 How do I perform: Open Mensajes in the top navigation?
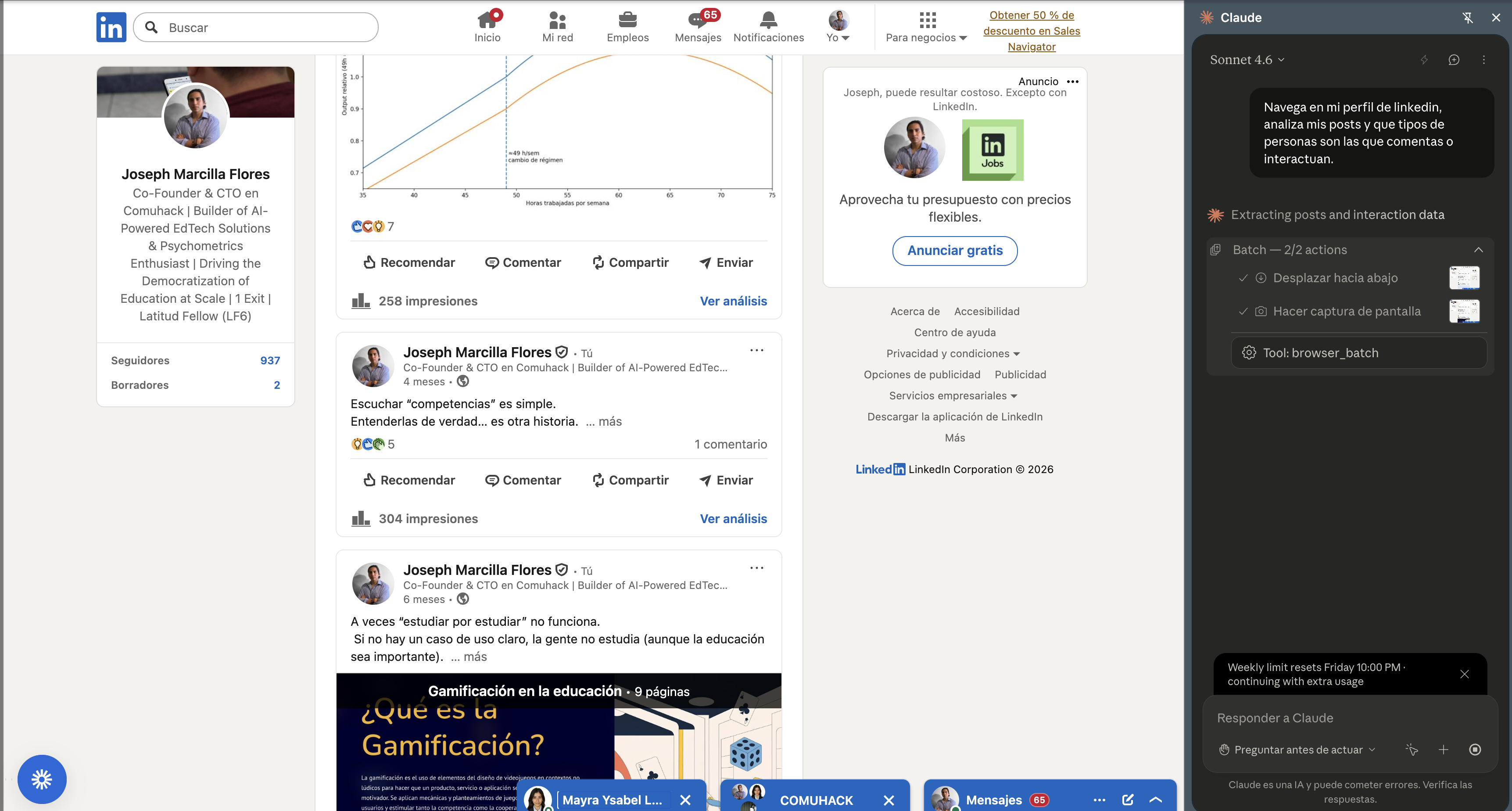click(x=698, y=27)
